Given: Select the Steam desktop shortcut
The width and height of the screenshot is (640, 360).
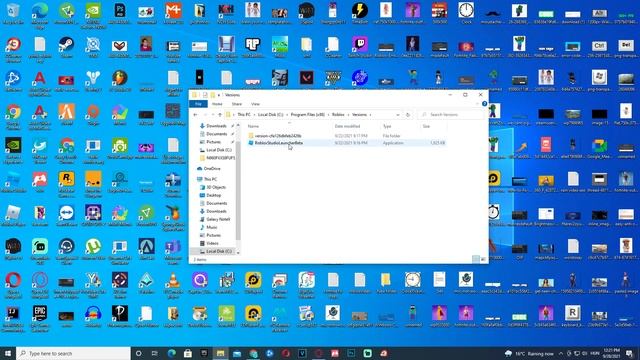Looking at the screenshot, I should 66,48.
